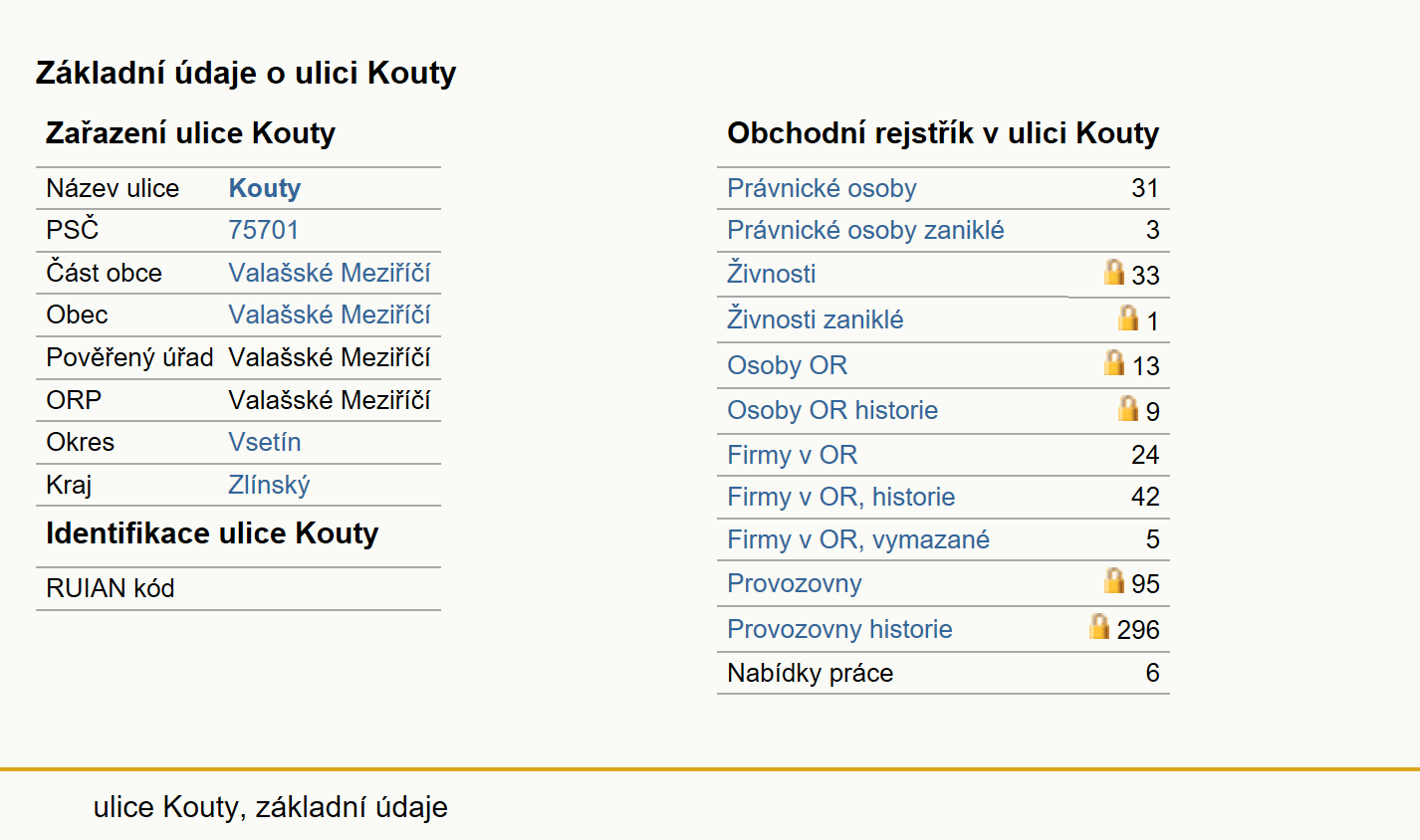Viewport: 1420px width, 840px height.
Task: View Právnické osoby zaniklé entries
Action: click(x=865, y=230)
